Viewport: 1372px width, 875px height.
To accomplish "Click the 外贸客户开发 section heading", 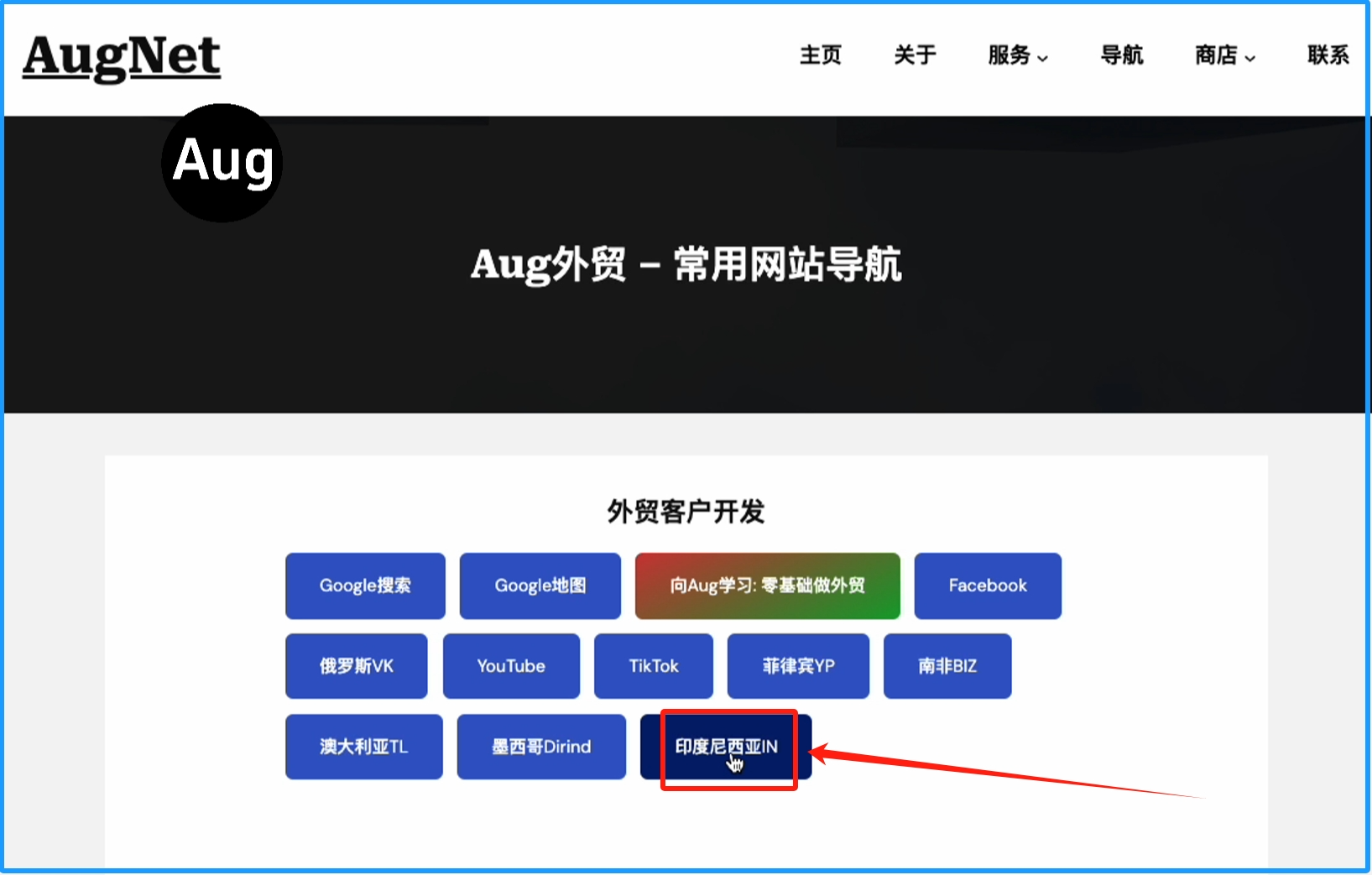I will 686,511.
